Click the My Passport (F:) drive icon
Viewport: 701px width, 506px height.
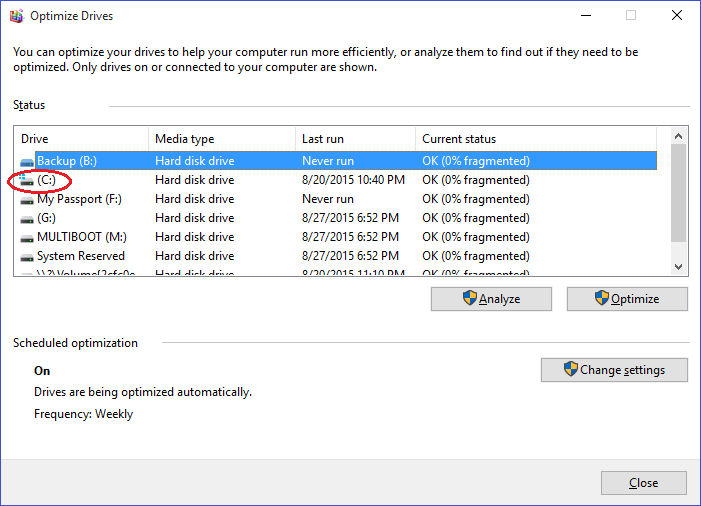pos(27,199)
